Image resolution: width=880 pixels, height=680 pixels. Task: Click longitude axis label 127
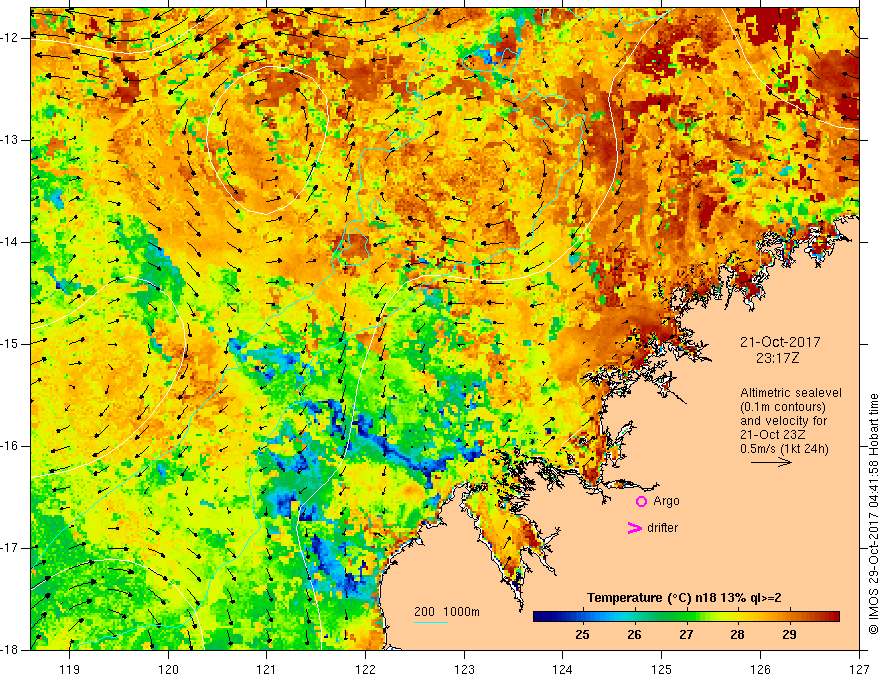[859, 669]
